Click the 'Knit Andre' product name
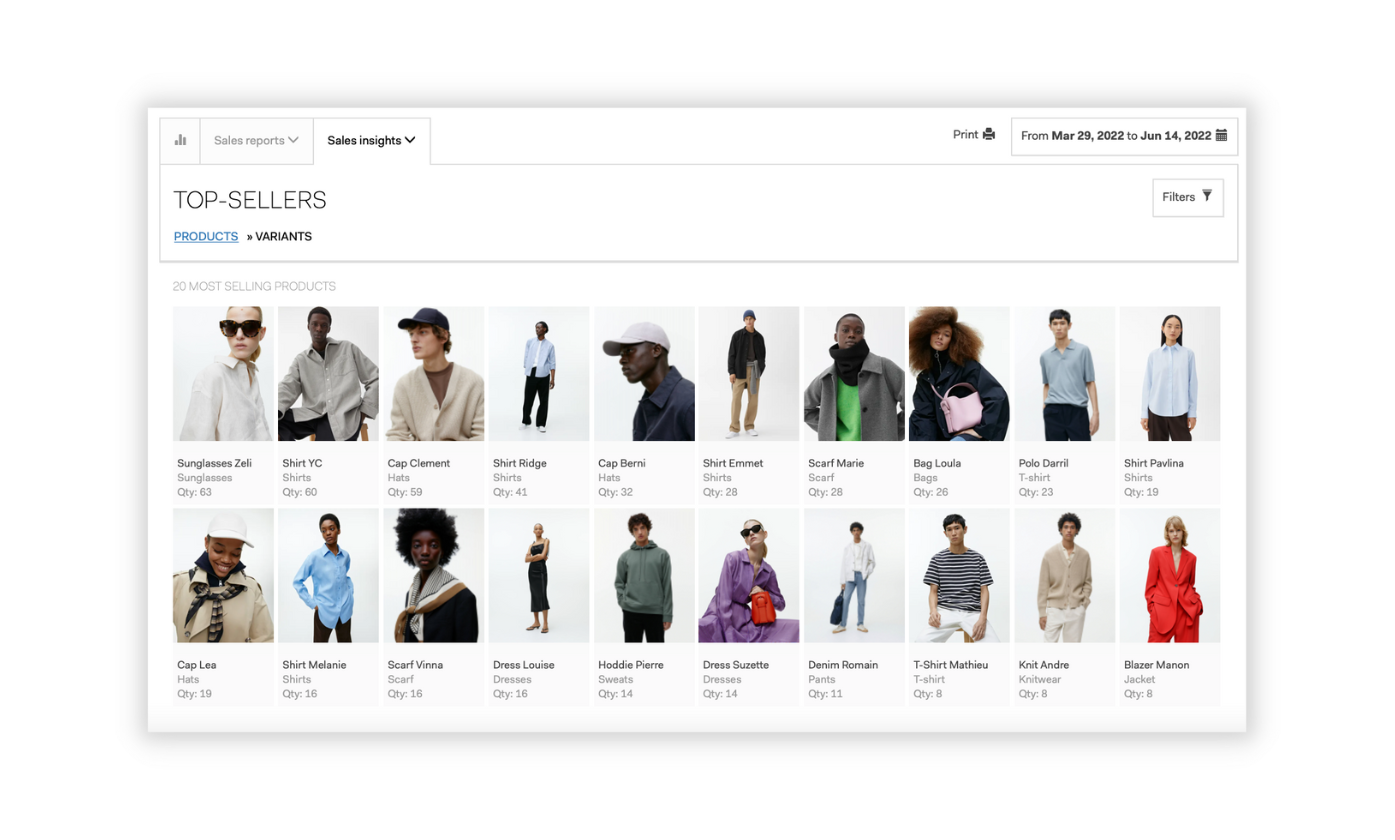This screenshot has width=1395, height=840. click(1044, 664)
